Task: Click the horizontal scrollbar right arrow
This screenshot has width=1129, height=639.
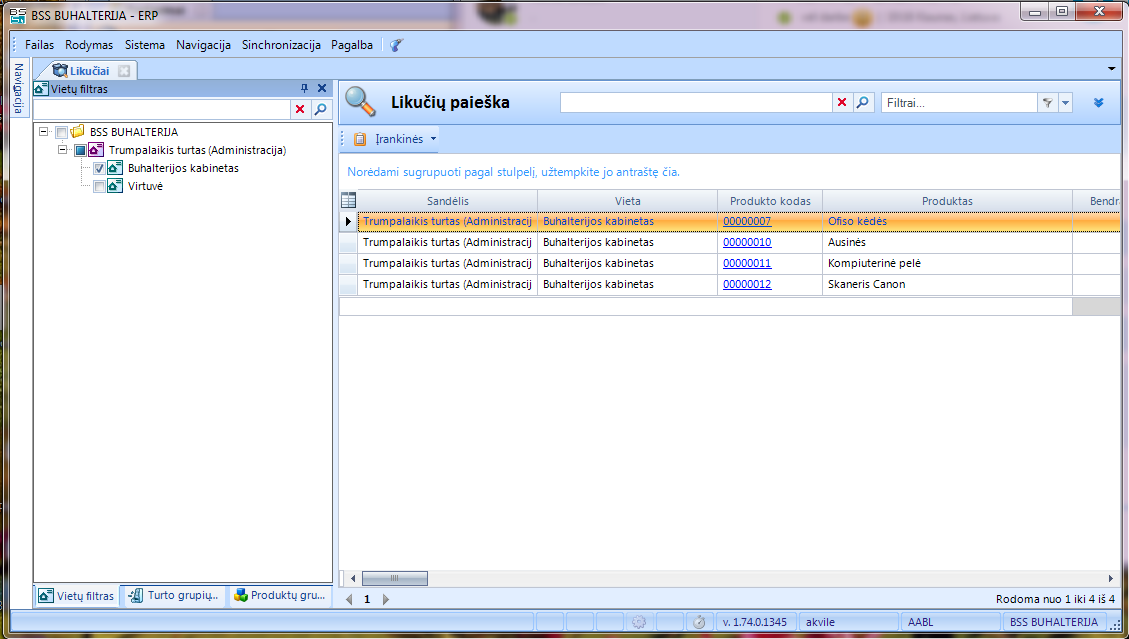Action: [x=1111, y=578]
